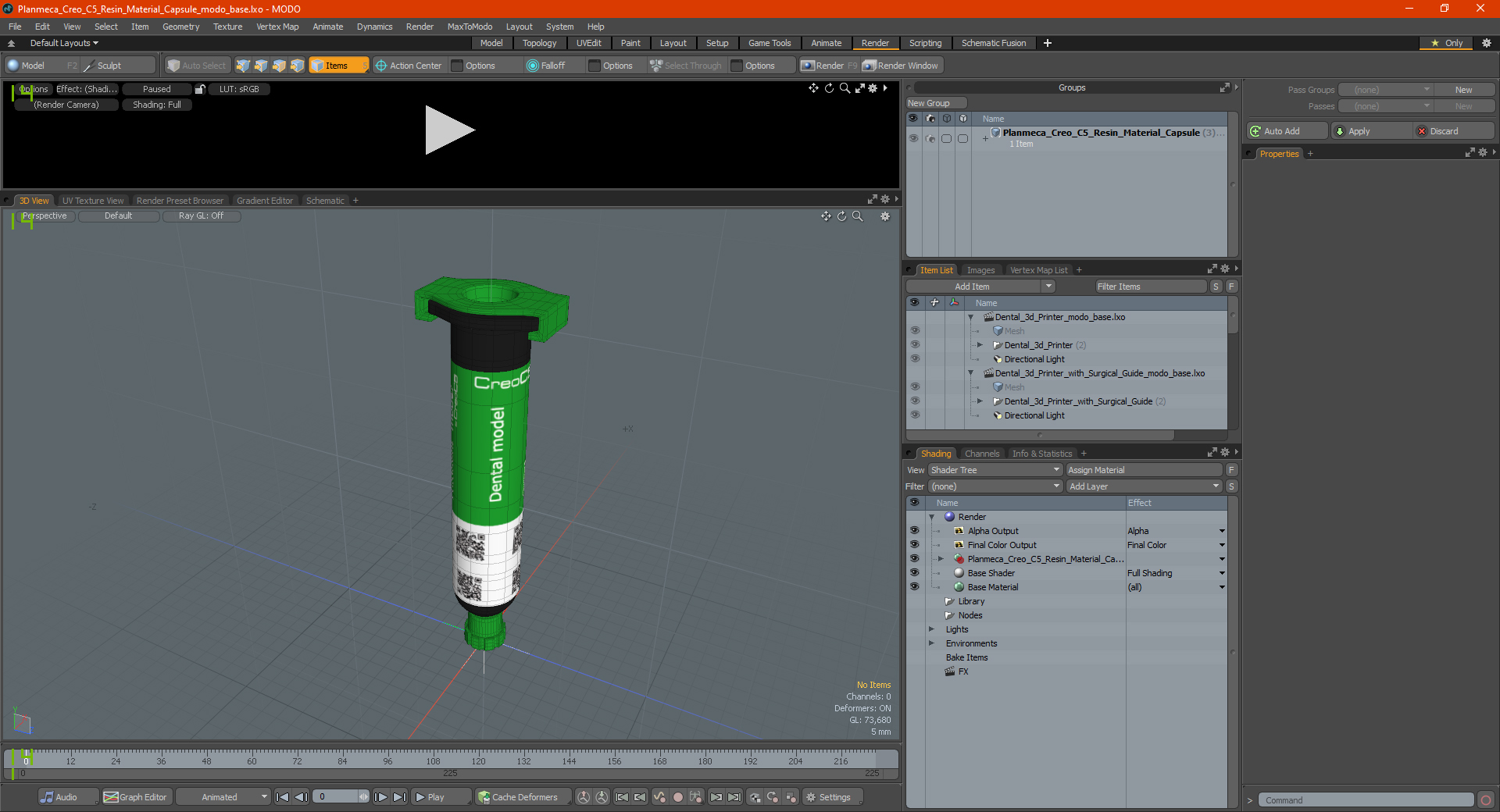Screen dimensions: 1500x812
Task: Expand the Environments node
Action: (931, 643)
